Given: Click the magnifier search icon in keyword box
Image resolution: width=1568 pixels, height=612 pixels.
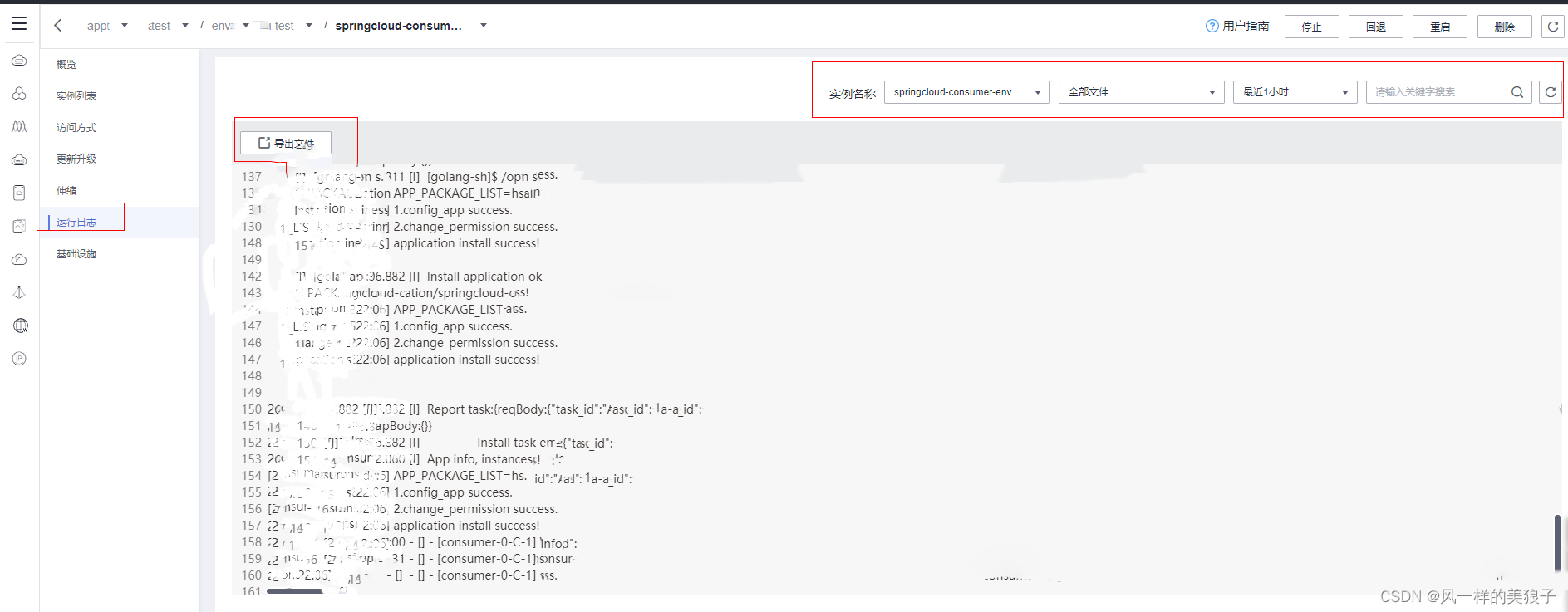Looking at the screenshot, I should click(1517, 92).
